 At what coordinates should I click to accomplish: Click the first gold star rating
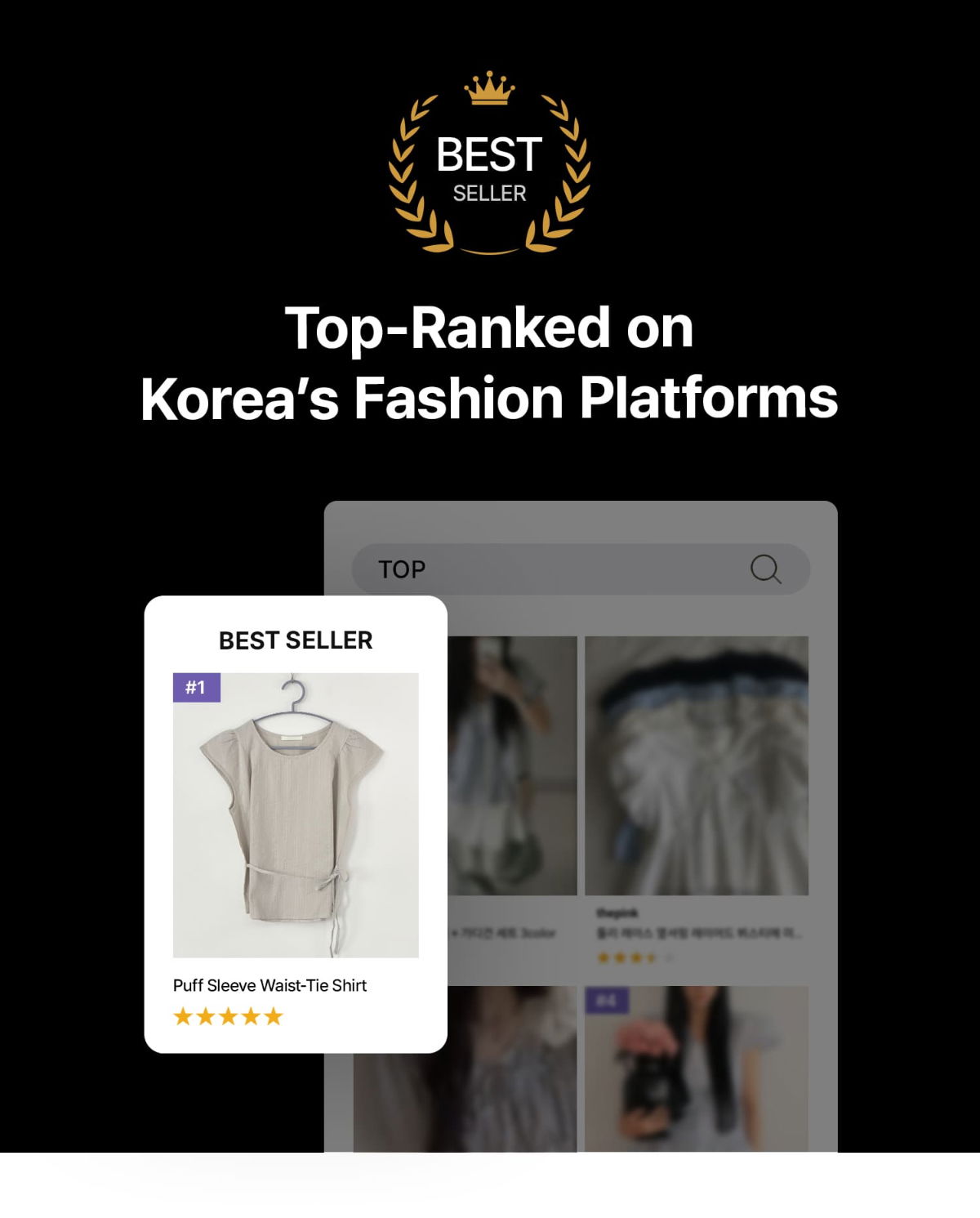click(x=183, y=1016)
